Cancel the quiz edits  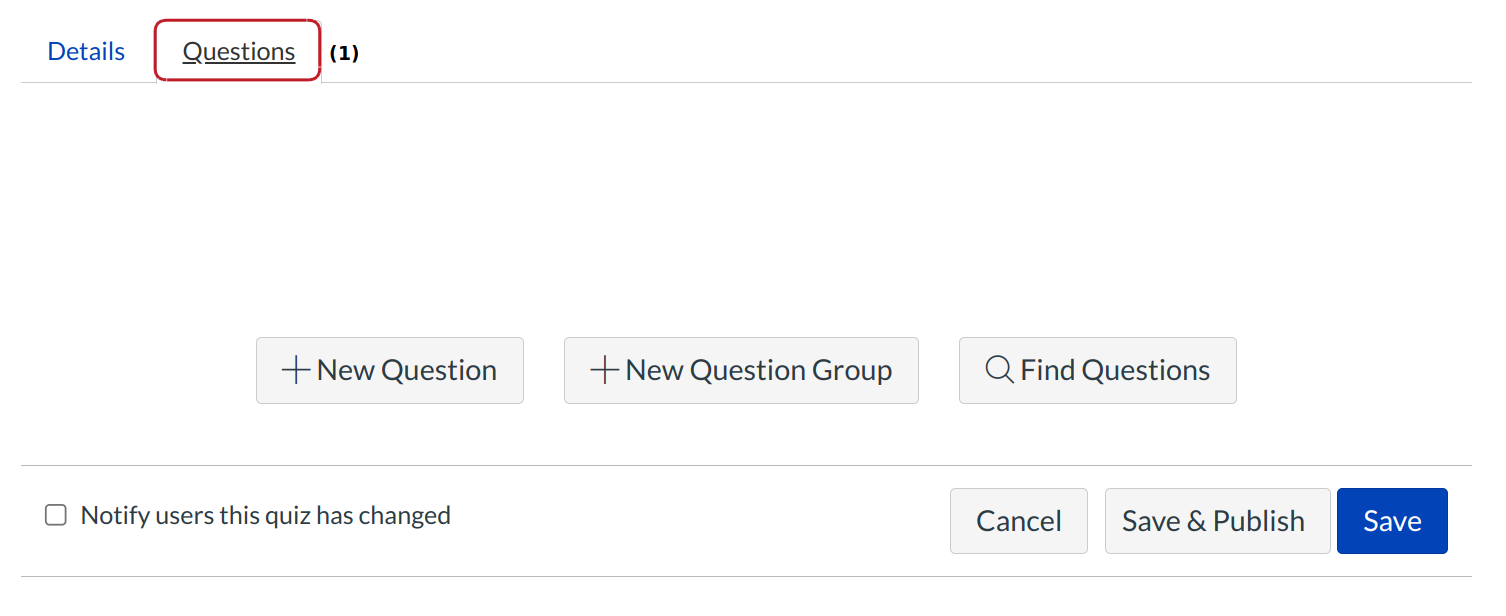pyautogui.click(x=1018, y=521)
